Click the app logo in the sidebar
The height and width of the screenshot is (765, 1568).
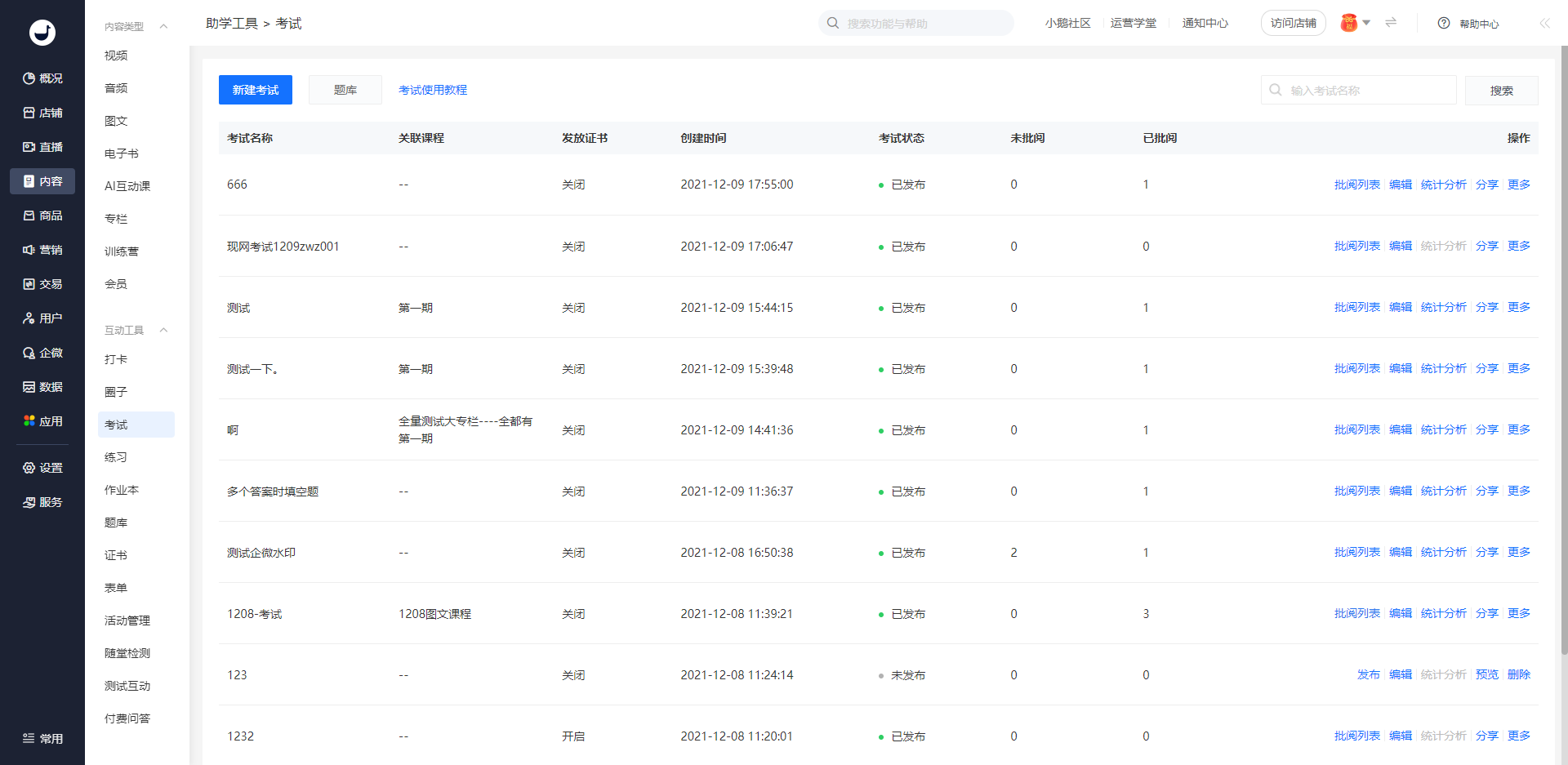42,33
